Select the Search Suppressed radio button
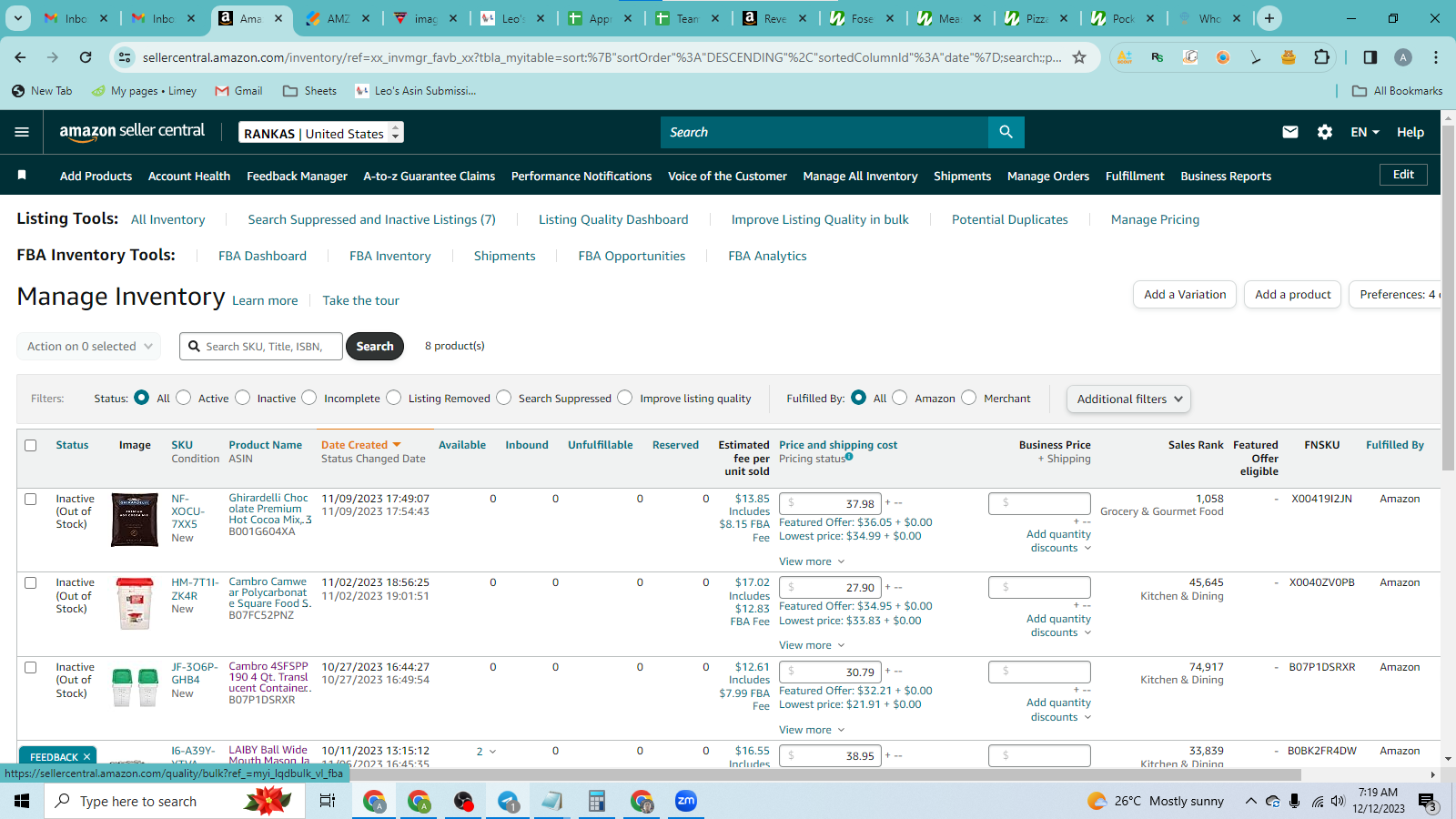 click(x=504, y=398)
